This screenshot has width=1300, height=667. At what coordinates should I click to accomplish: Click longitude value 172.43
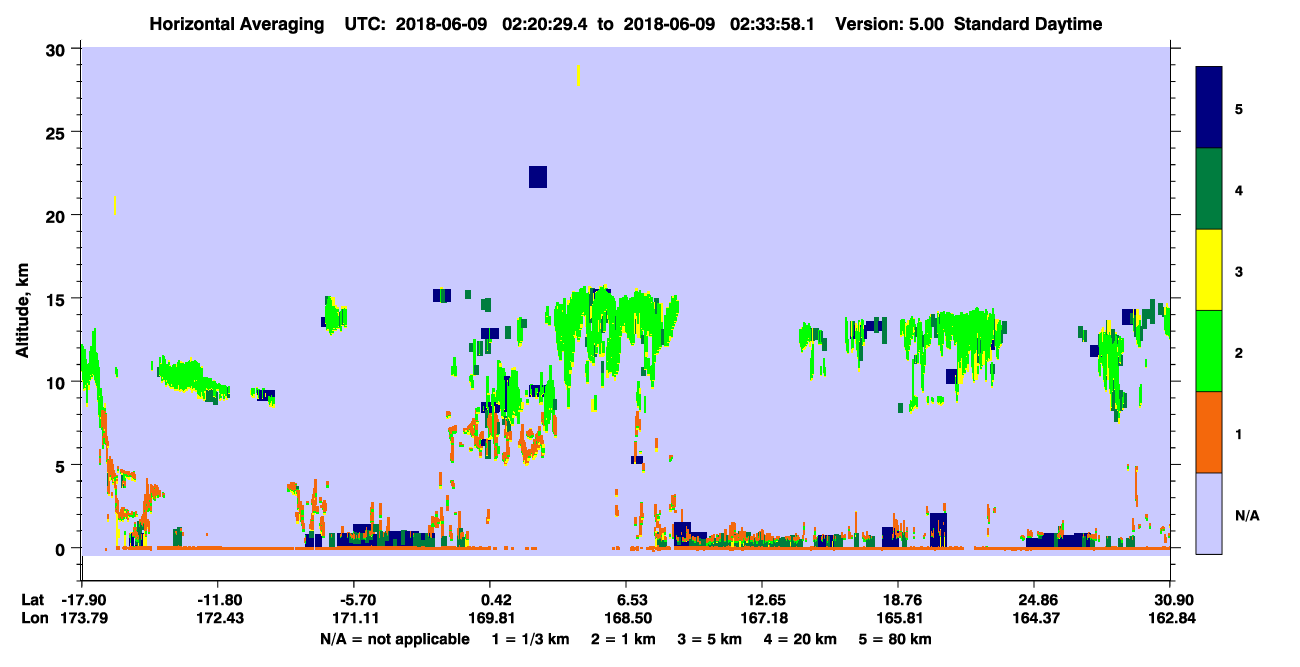coord(218,619)
